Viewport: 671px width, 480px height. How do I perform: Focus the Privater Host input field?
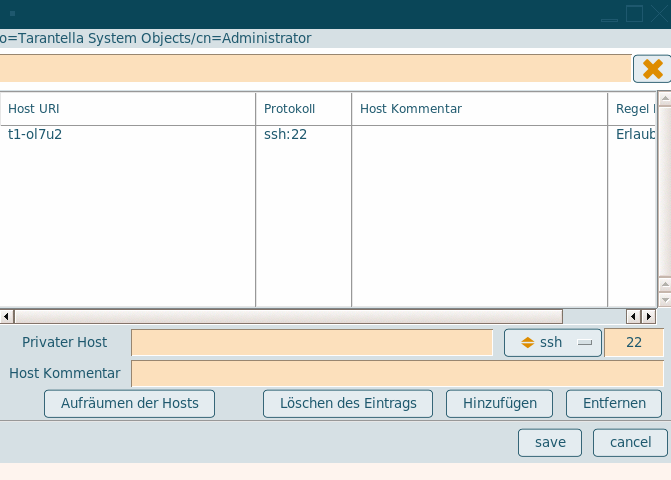(312, 343)
